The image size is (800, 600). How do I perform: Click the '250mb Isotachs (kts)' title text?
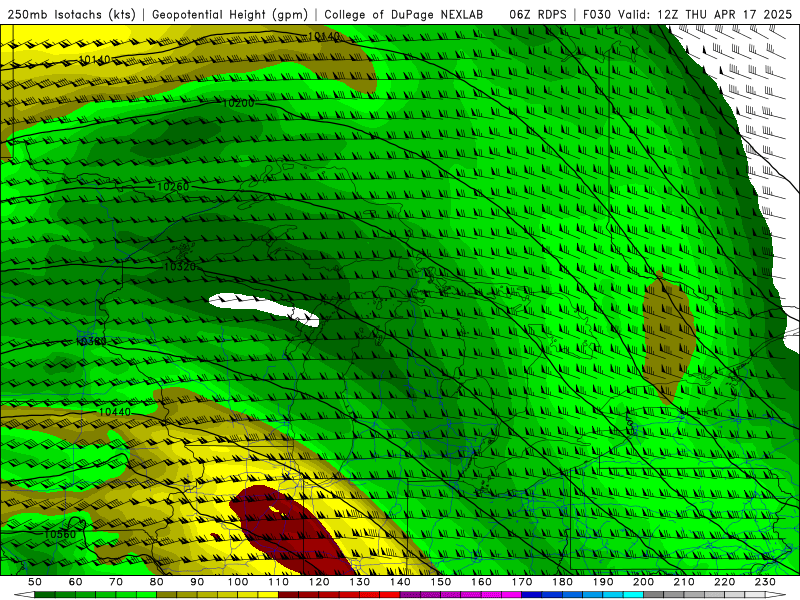coord(71,15)
